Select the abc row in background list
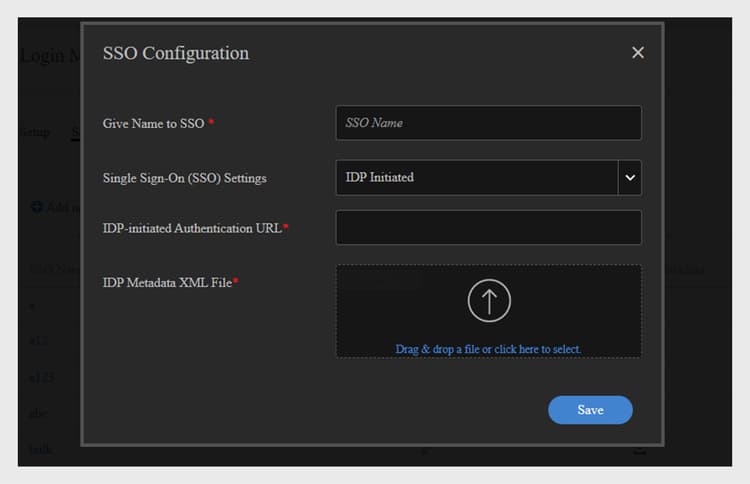 (x=37, y=413)
